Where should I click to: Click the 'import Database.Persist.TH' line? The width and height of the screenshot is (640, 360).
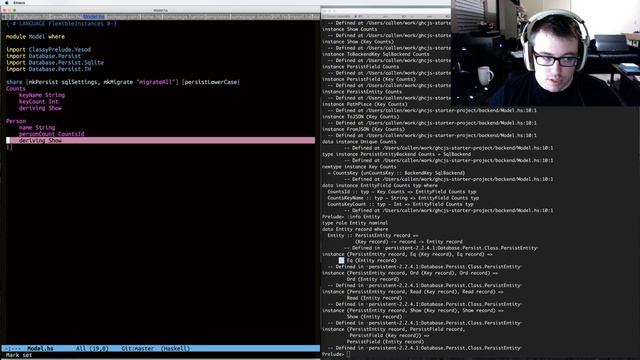pyautogui.click(x=48, y=69)
